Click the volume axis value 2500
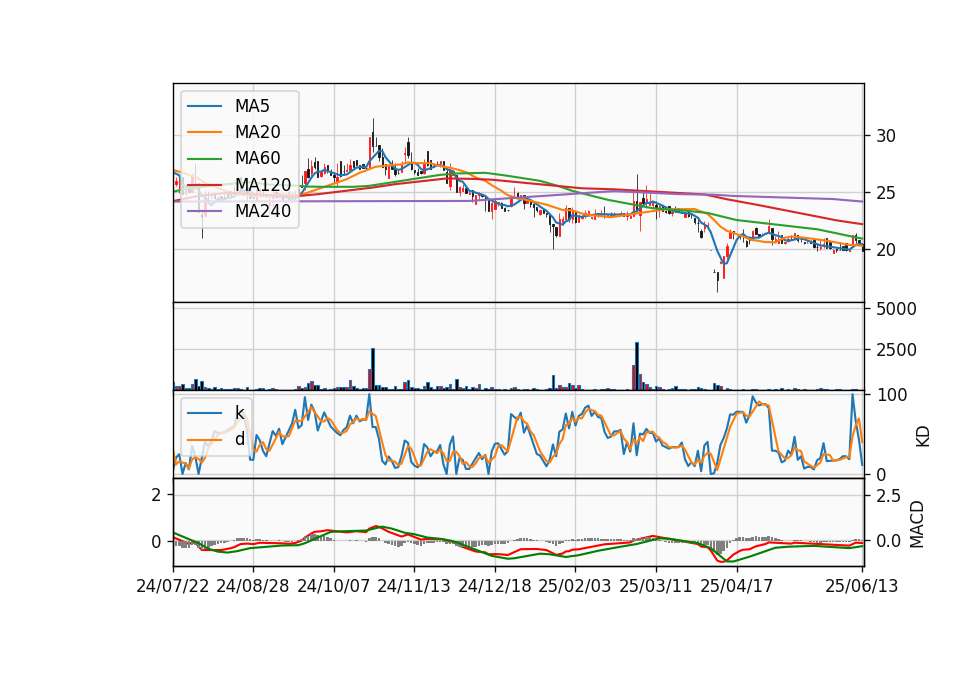Viewport: 960px width, 690px height. click(x=896, y=350)
